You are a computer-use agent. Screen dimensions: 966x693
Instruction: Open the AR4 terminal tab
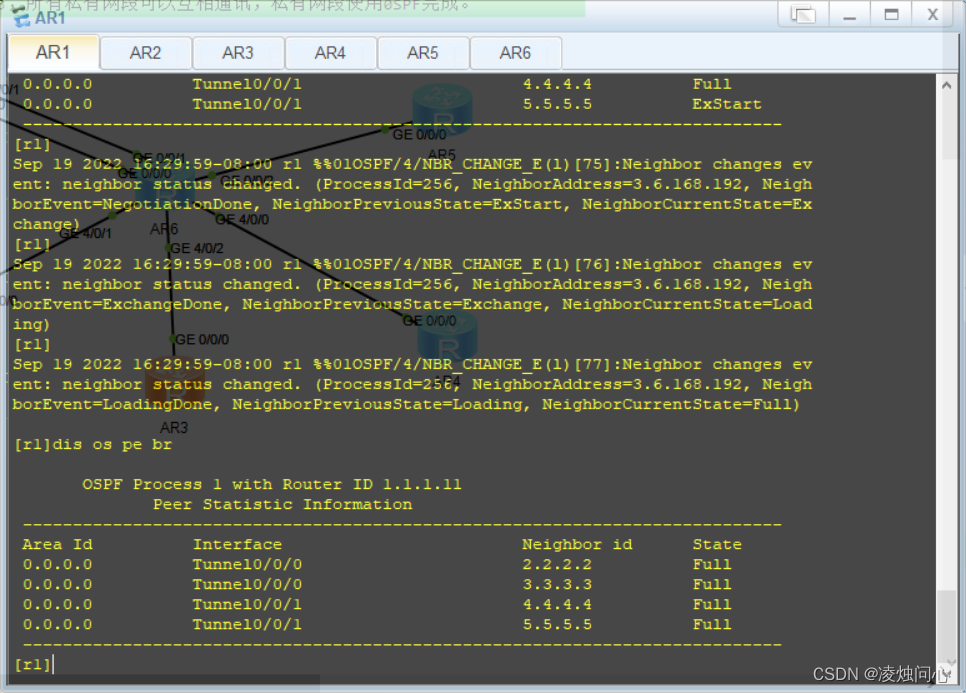click(330, 52)
